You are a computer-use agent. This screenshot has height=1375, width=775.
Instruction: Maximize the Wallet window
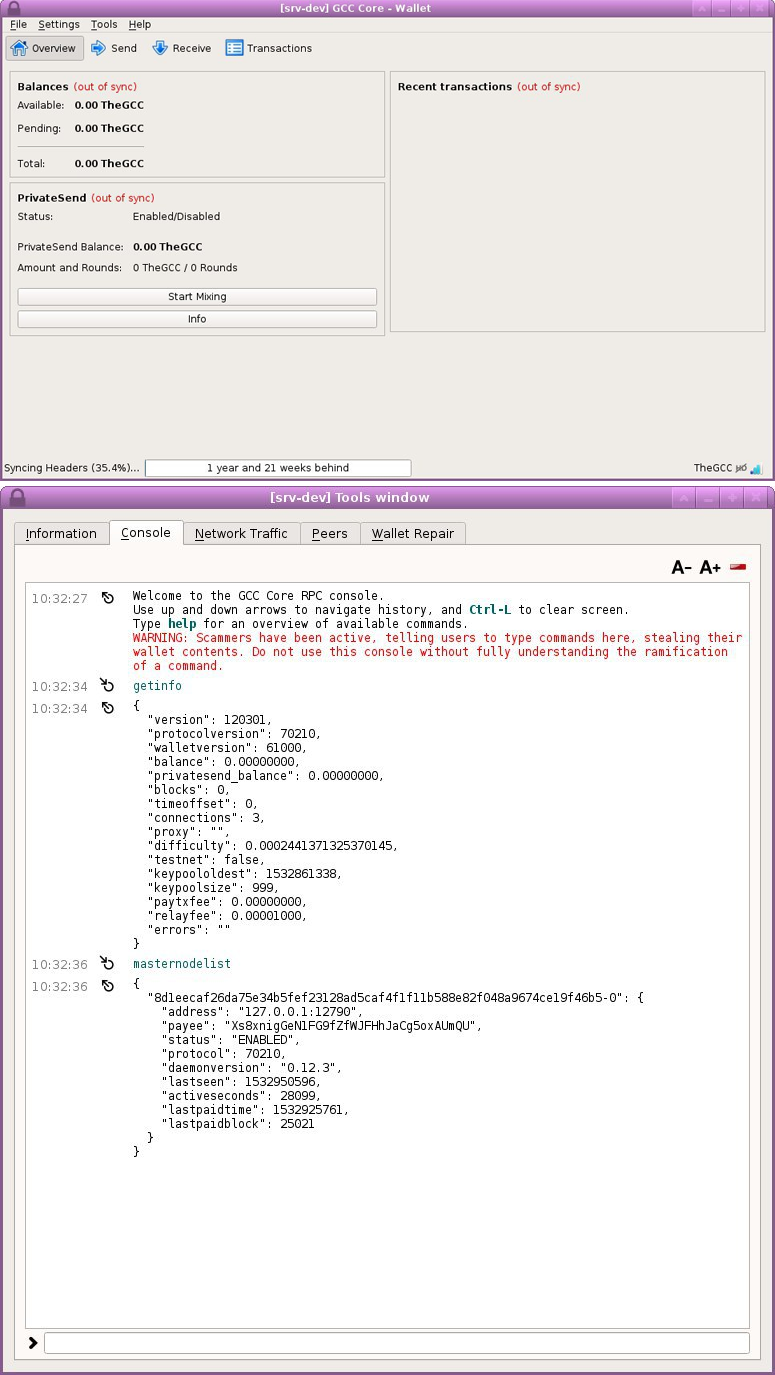click(x=741, y=8)
